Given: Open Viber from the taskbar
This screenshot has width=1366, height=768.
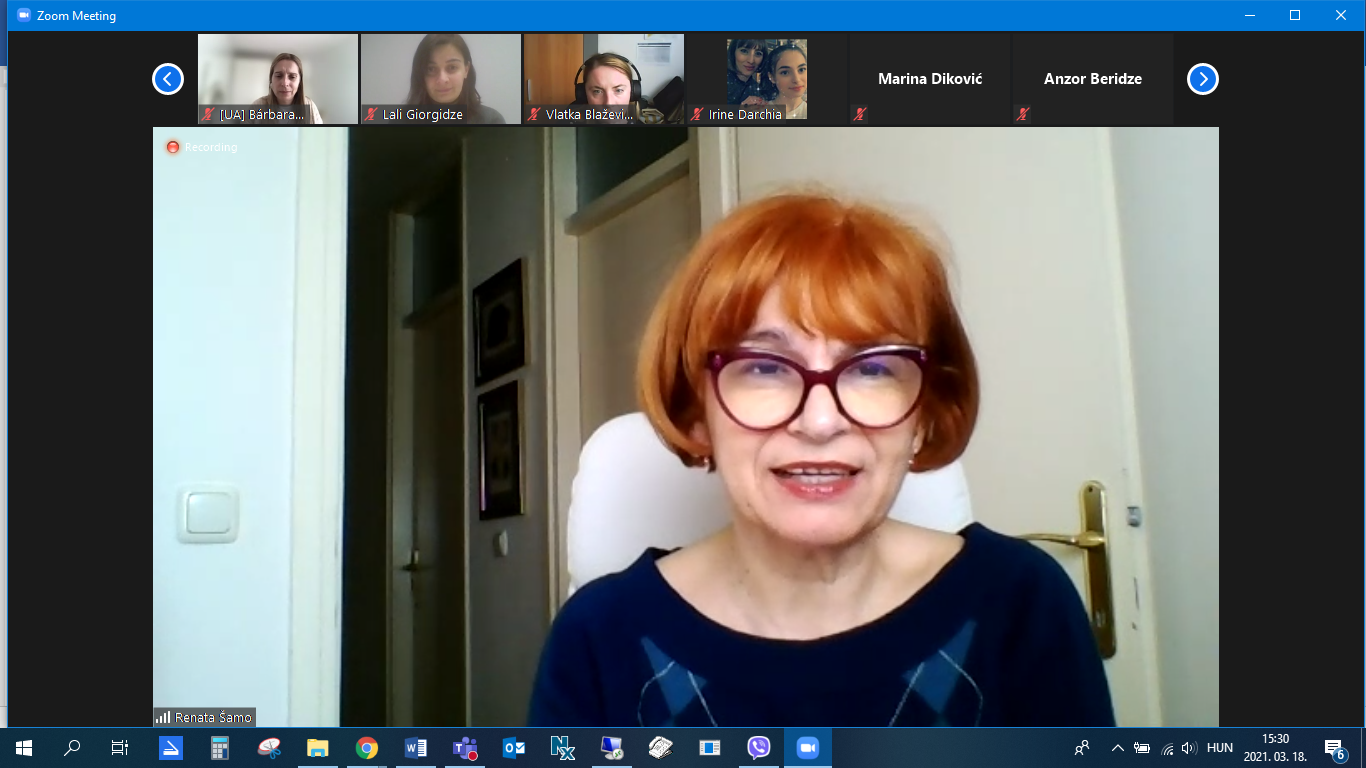Looking at the screenshot, I should coord(759,748).
